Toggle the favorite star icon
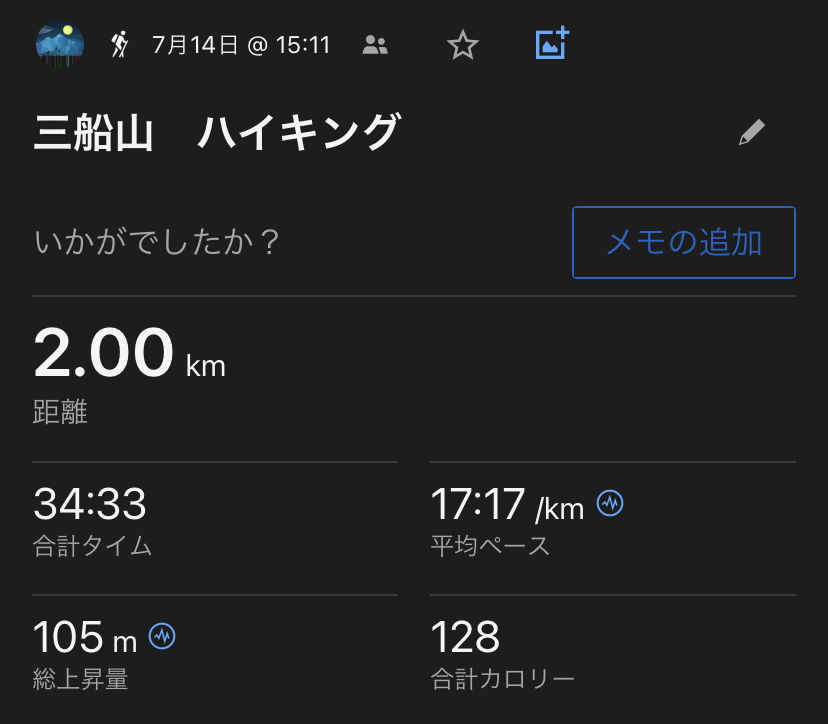 (462, 44)
